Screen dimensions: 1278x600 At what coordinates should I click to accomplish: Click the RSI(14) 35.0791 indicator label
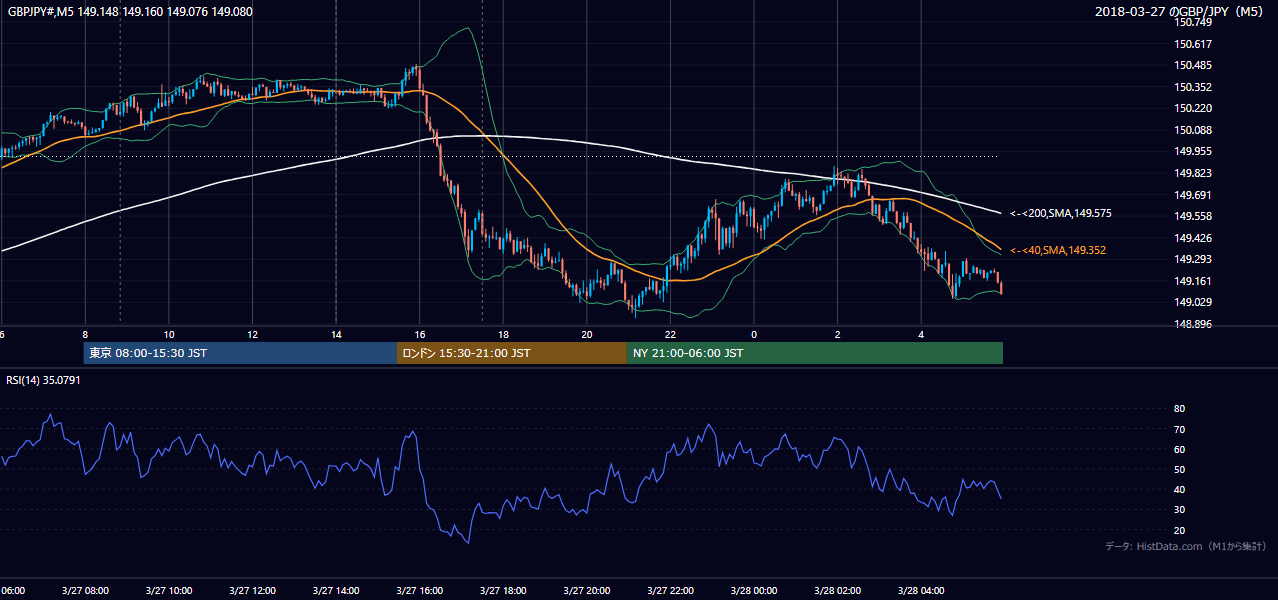tap(43, 380)
